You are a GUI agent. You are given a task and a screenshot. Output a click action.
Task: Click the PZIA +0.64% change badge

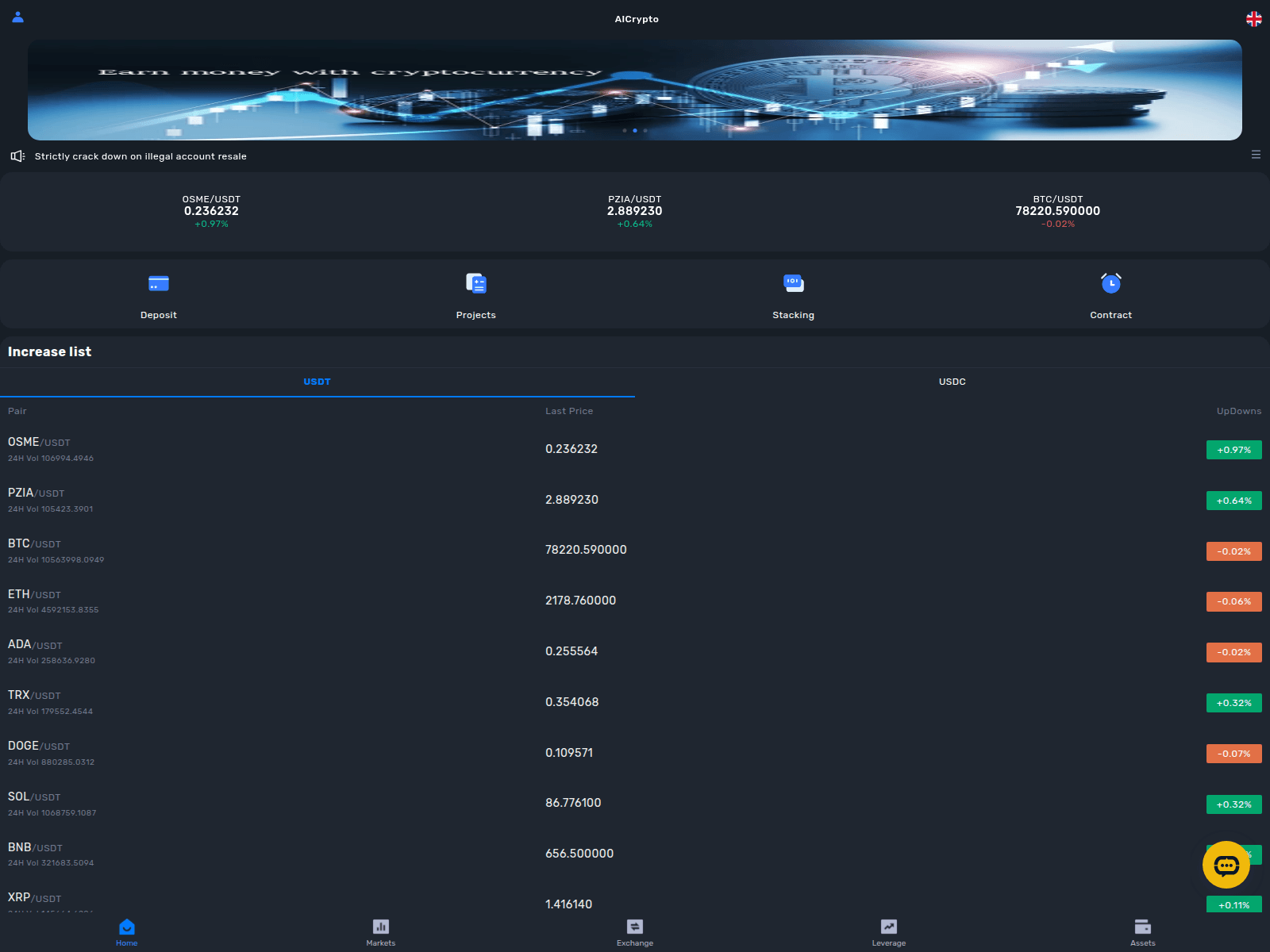[x=1234, y=501]
